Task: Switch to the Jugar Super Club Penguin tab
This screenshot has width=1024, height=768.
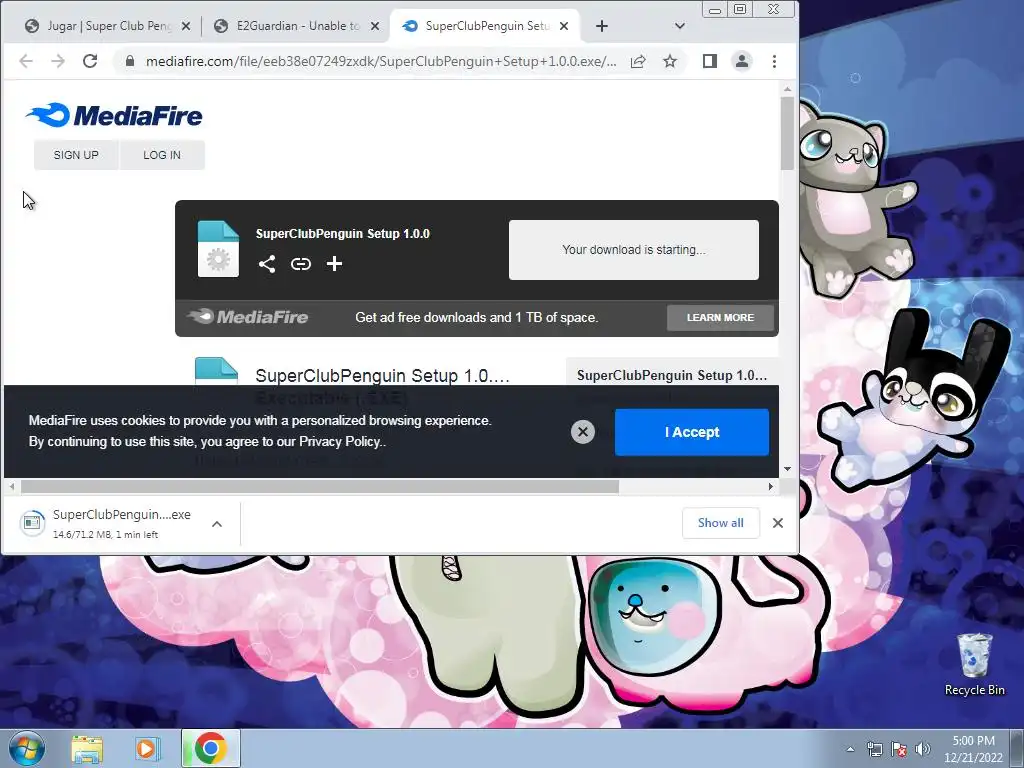Action: [107, 26]
